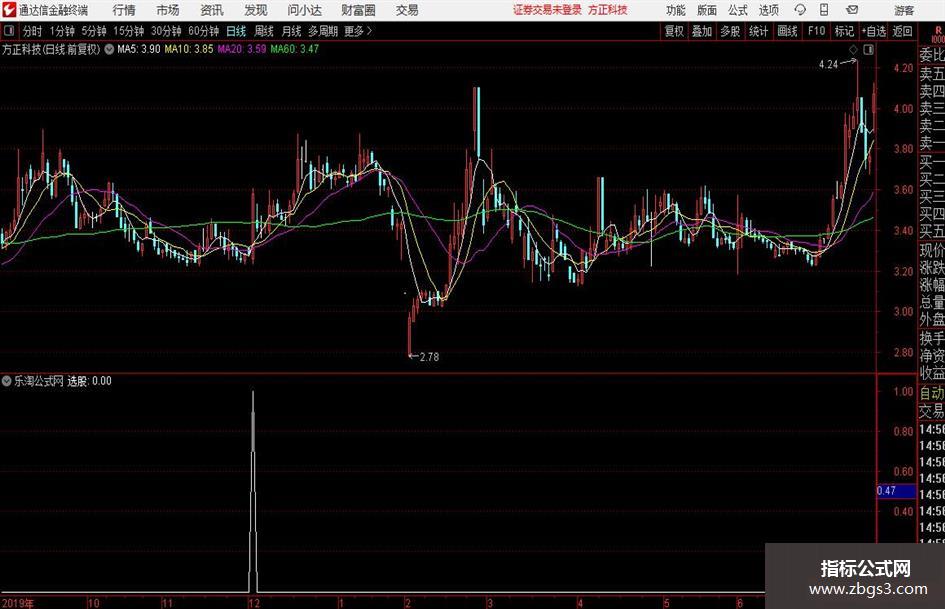Screen dimensions: 945x609
Task: Open the 资讯 menu
Action: tap(212, 10)
